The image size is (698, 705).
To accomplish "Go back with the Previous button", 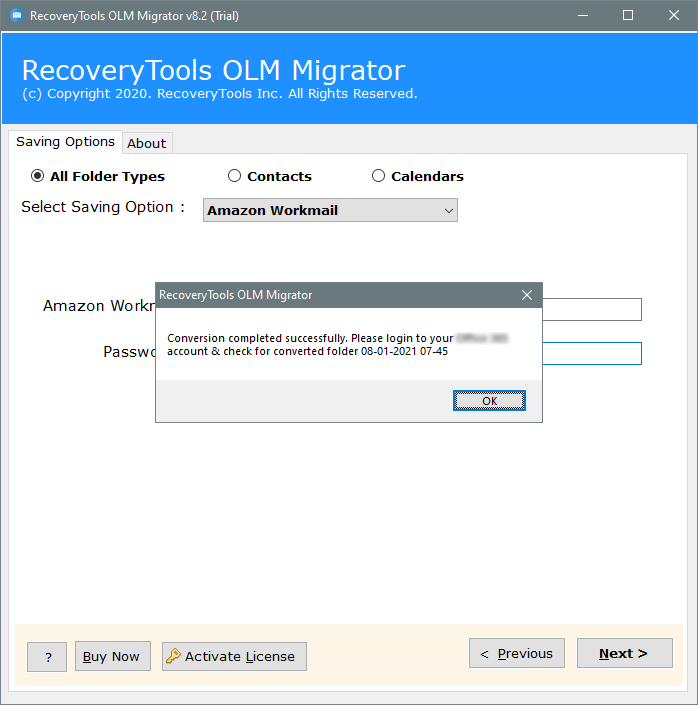I will point(517,653).
